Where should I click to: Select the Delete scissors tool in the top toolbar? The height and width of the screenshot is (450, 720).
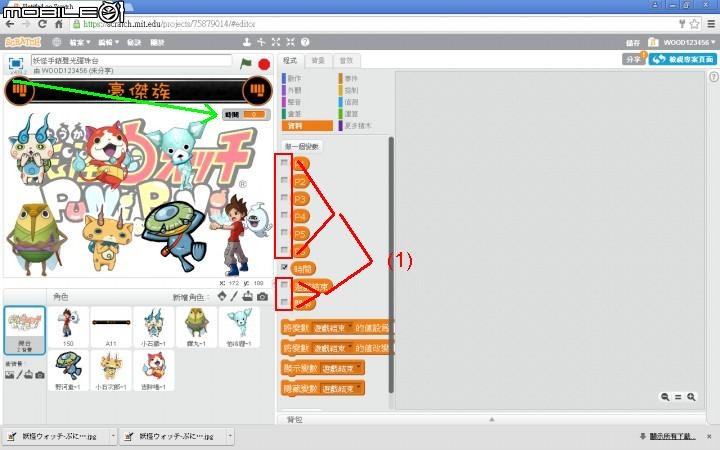point(261,42)
